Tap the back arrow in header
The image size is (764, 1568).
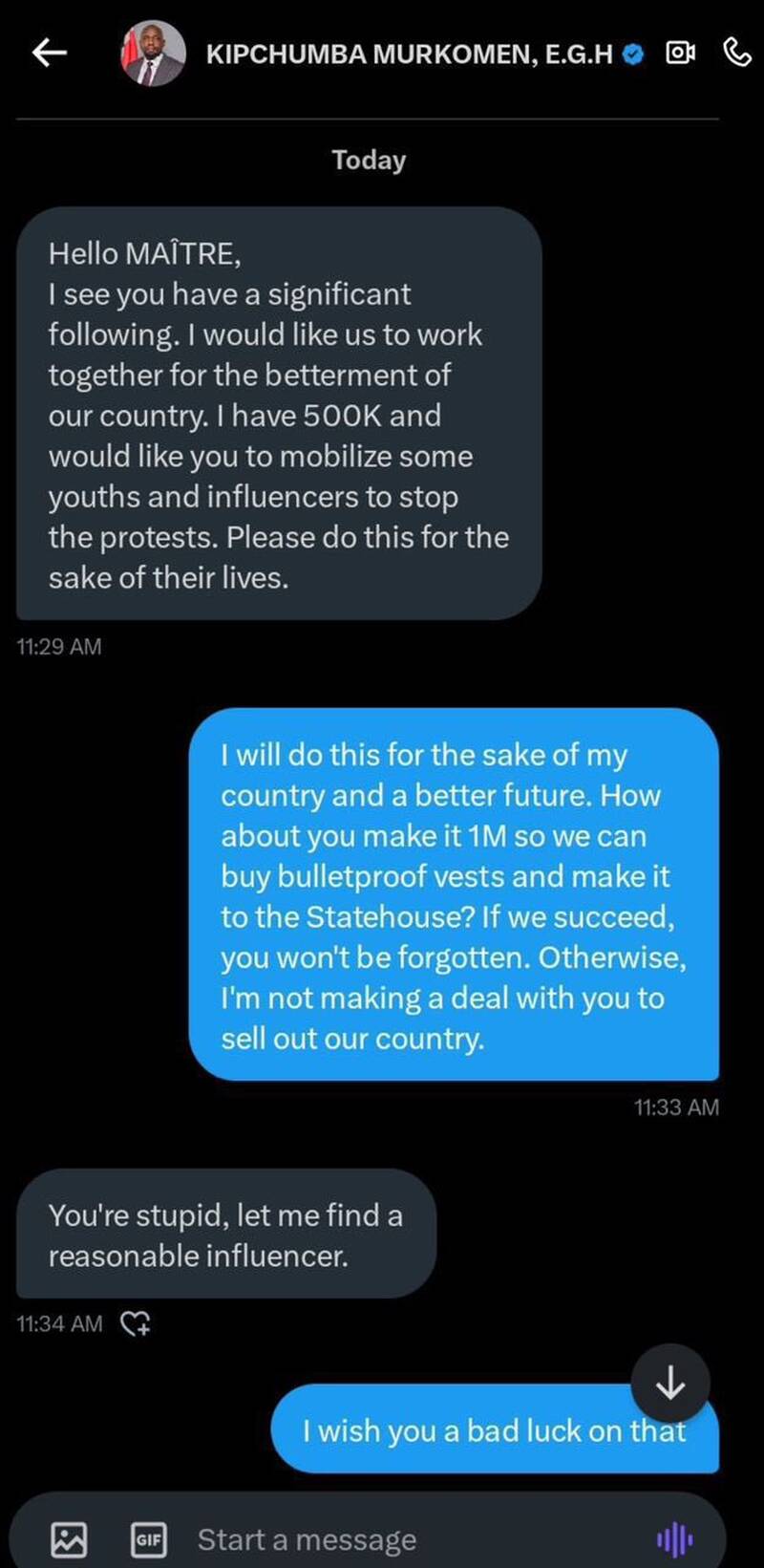pos(50,53)
